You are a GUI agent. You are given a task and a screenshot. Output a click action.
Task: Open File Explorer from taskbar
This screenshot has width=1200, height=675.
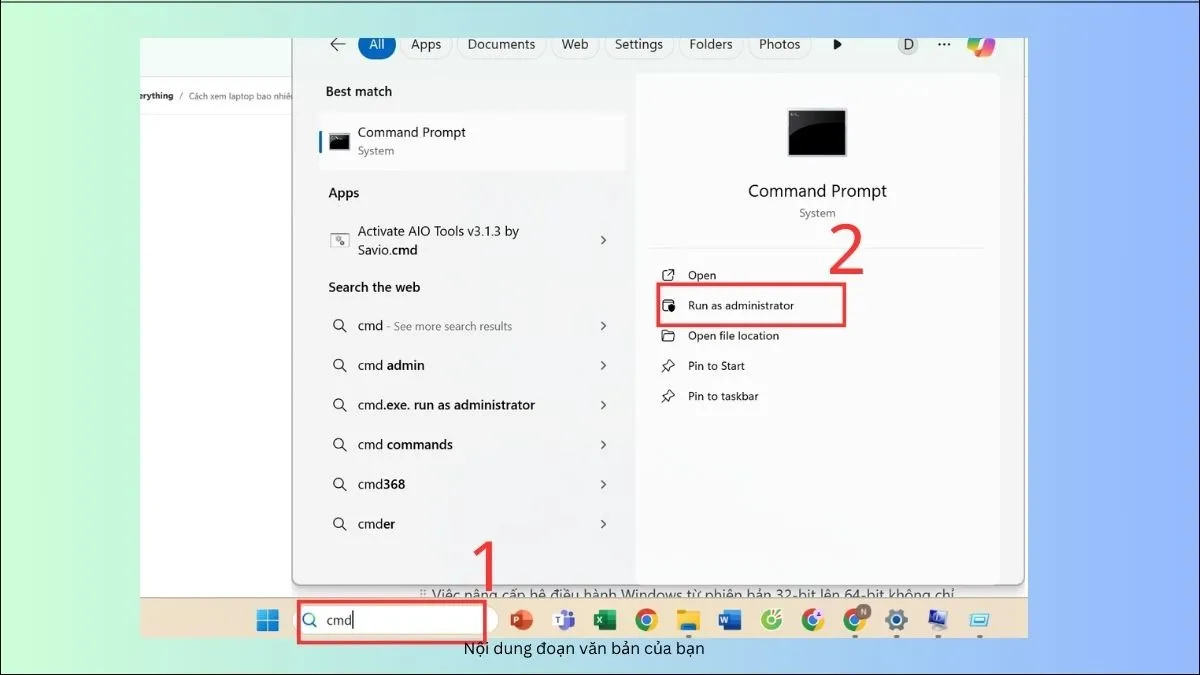pyautogui.click(x=687, y=620)
